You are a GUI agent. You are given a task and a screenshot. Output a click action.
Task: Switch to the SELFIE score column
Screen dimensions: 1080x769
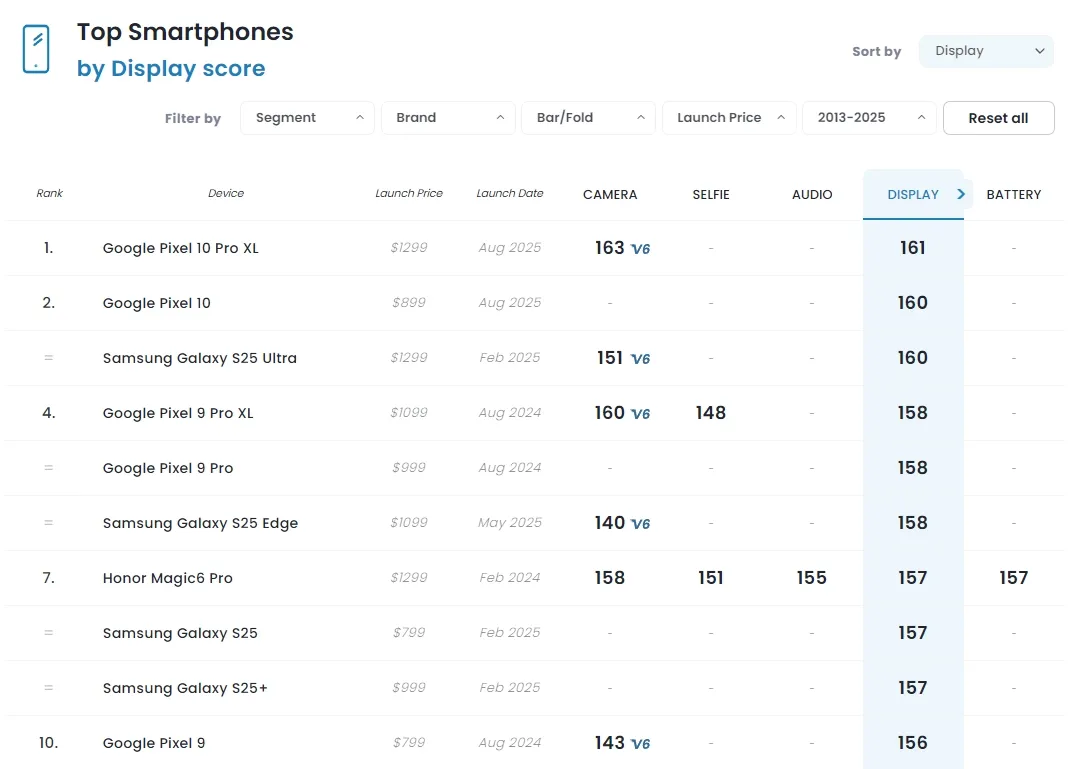(711, 195)
